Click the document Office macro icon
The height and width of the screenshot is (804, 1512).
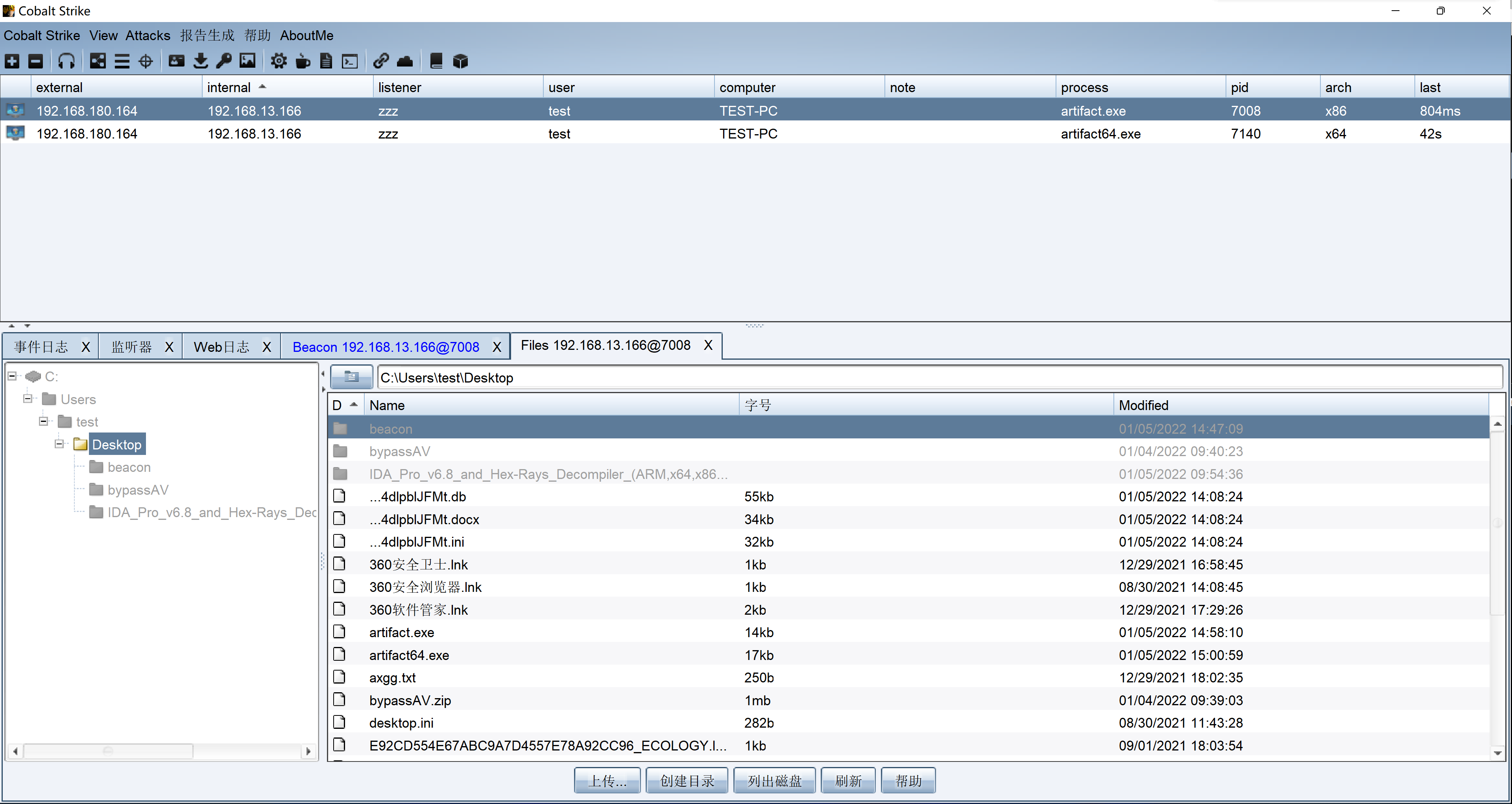(326, 61)
